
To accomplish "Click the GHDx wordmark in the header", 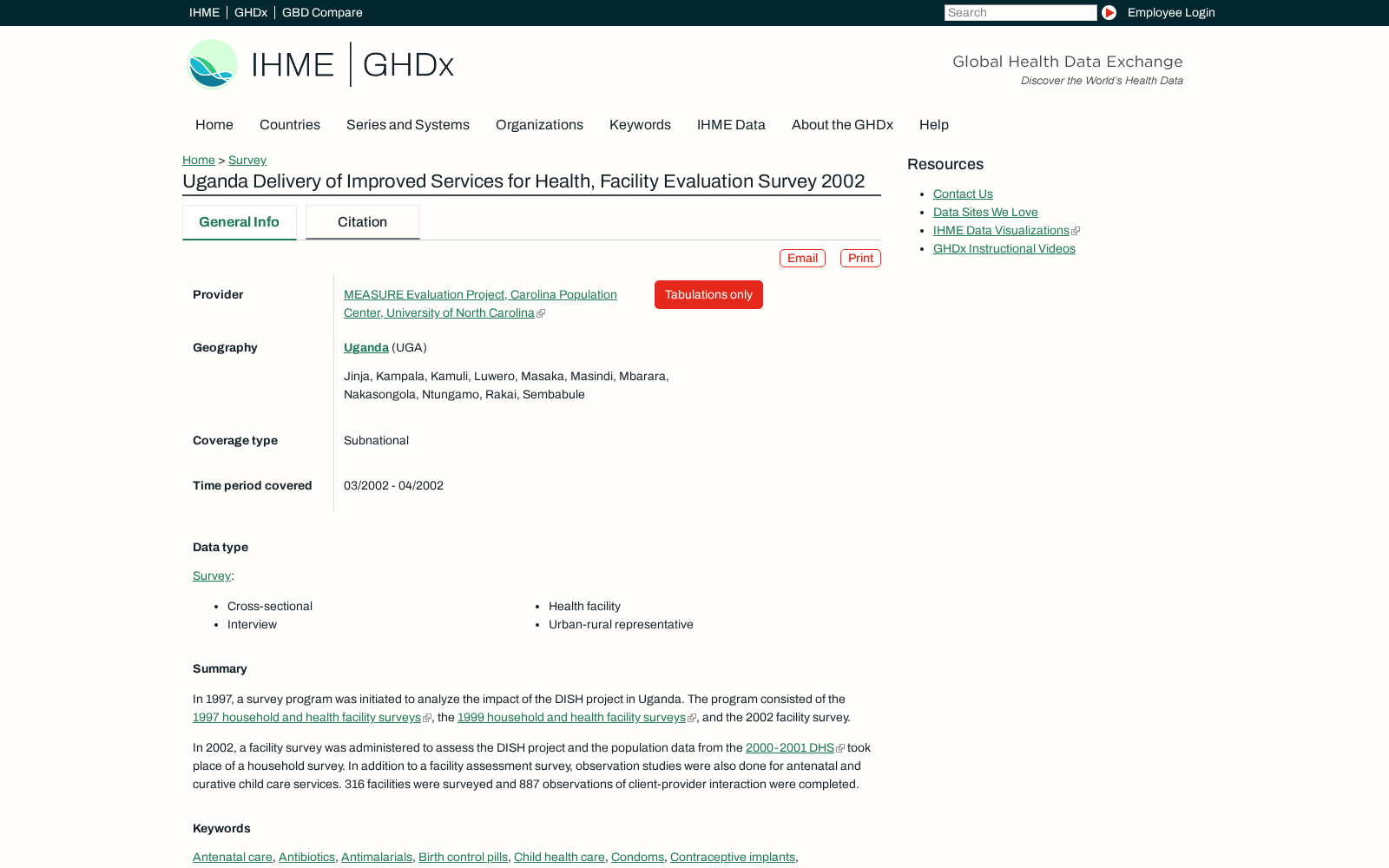I will tap(408, 65).
